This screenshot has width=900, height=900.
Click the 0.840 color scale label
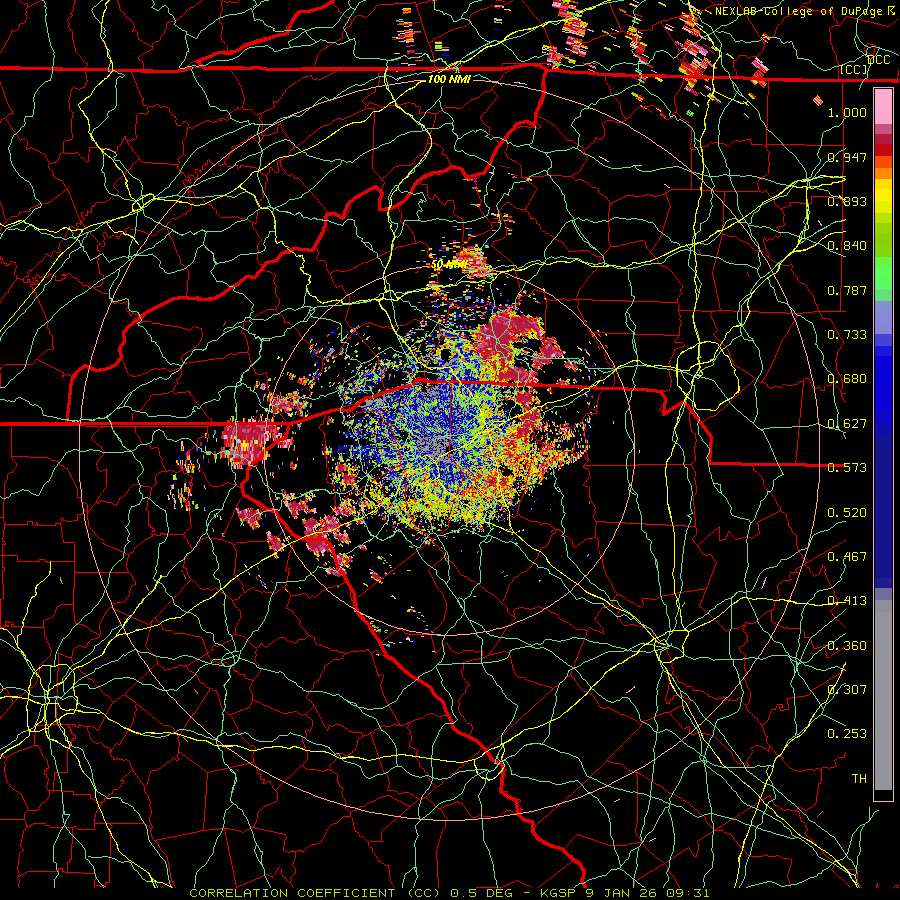click(847, 246)
